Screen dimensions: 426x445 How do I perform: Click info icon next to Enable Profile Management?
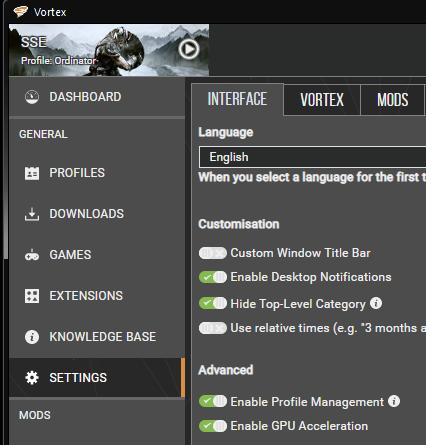(394, 401)
